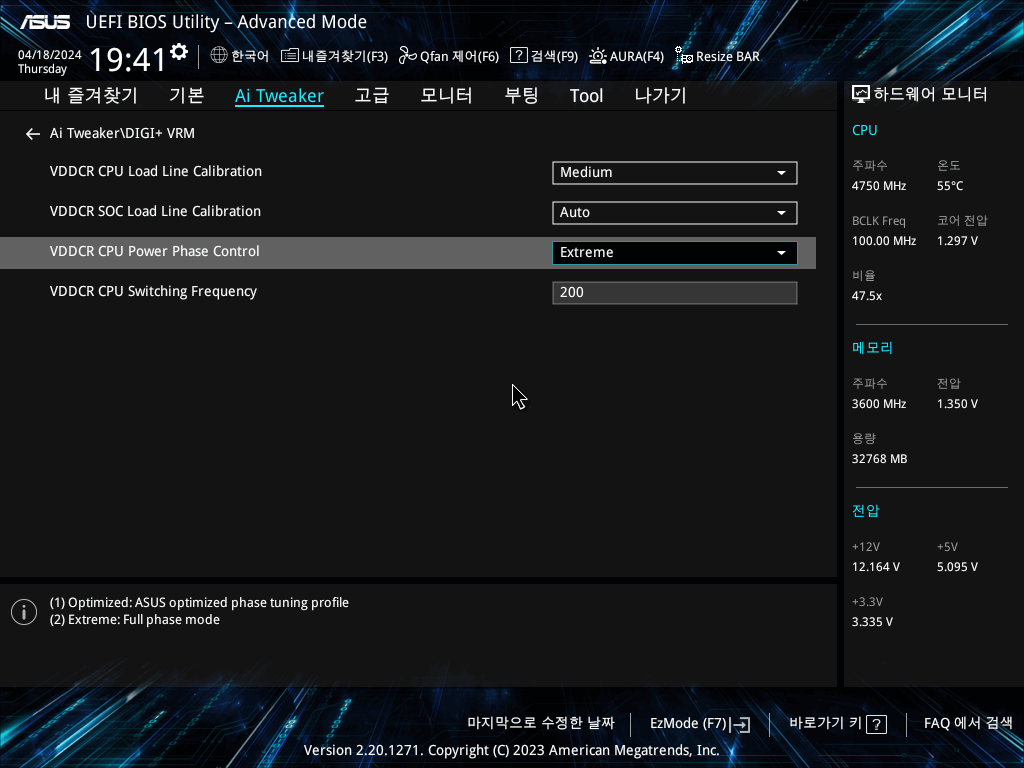Viewport: 1024px width, 768px height.
Task: Click Resize BAR button label
Action: tap(728, 56)
